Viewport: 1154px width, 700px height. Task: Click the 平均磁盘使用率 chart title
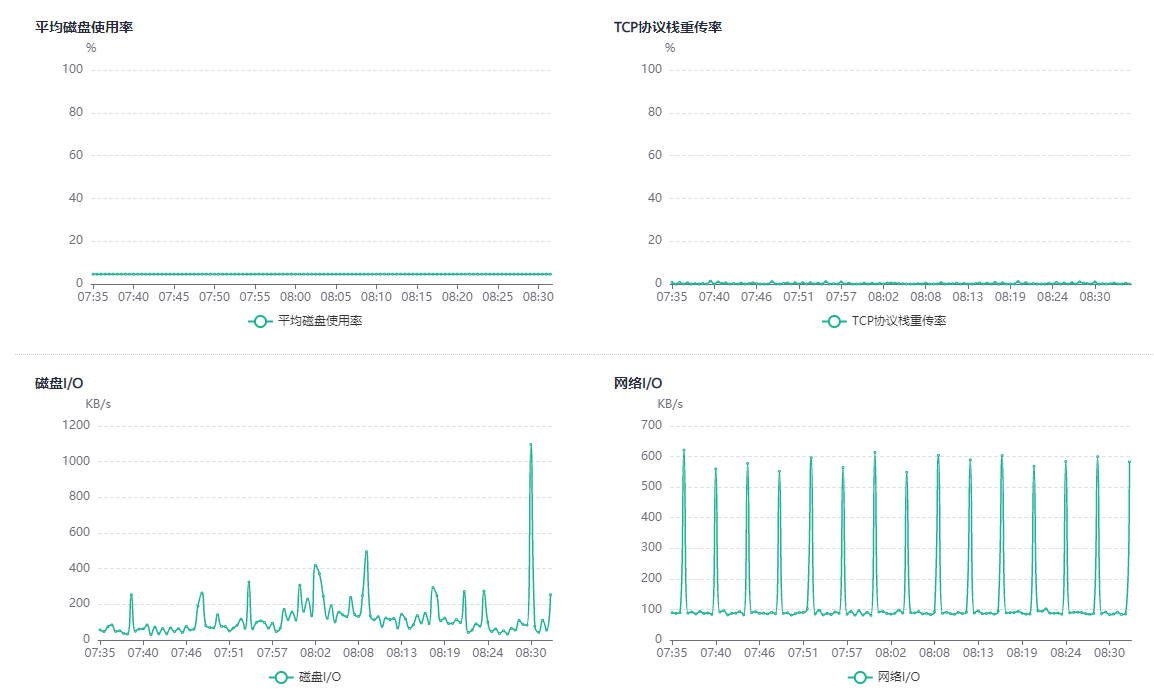(84, 27)
